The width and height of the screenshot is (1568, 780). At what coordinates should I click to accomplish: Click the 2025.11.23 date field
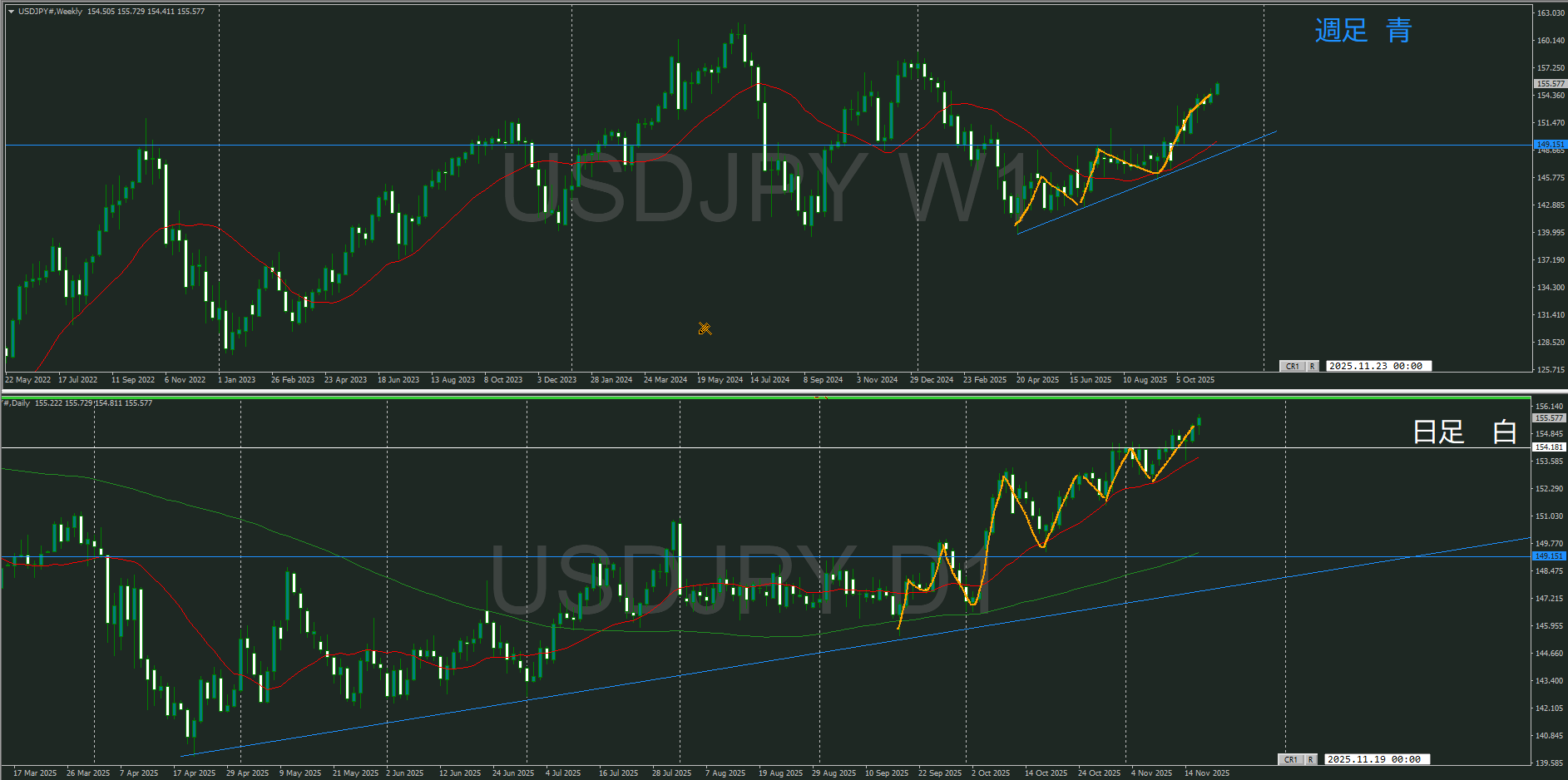pos(1378,366)
